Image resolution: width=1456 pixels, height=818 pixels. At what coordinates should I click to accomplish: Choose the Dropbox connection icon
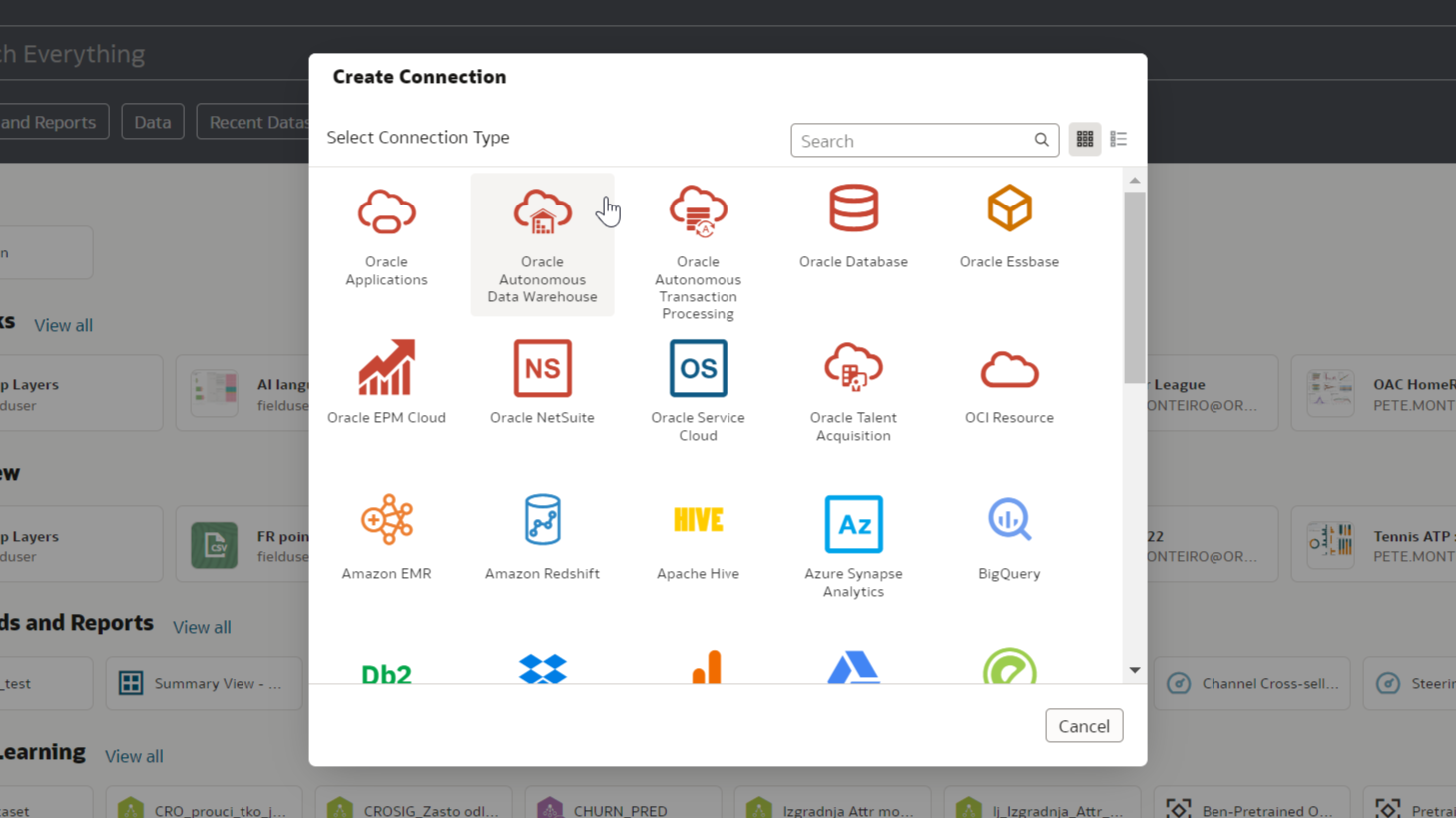click(542, 669)
